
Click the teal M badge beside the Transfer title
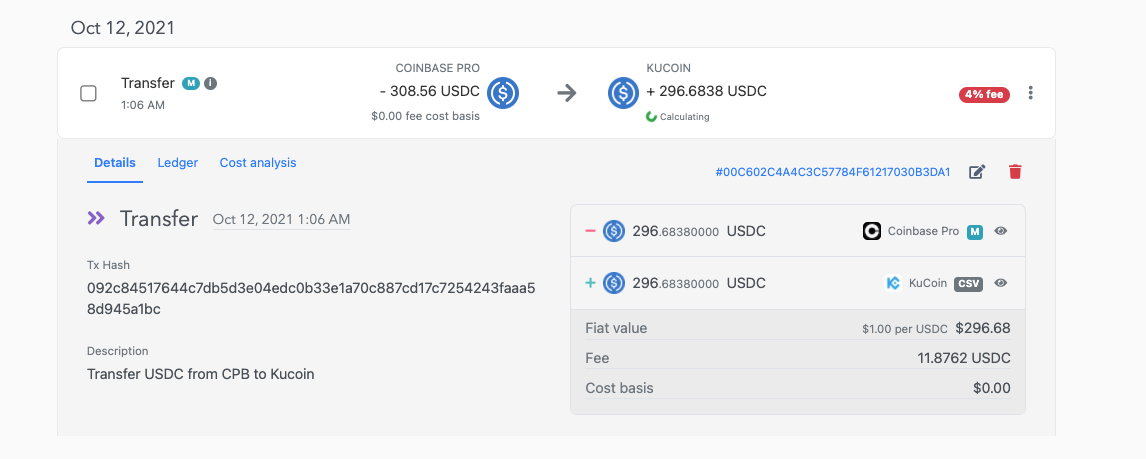(191, 83)
